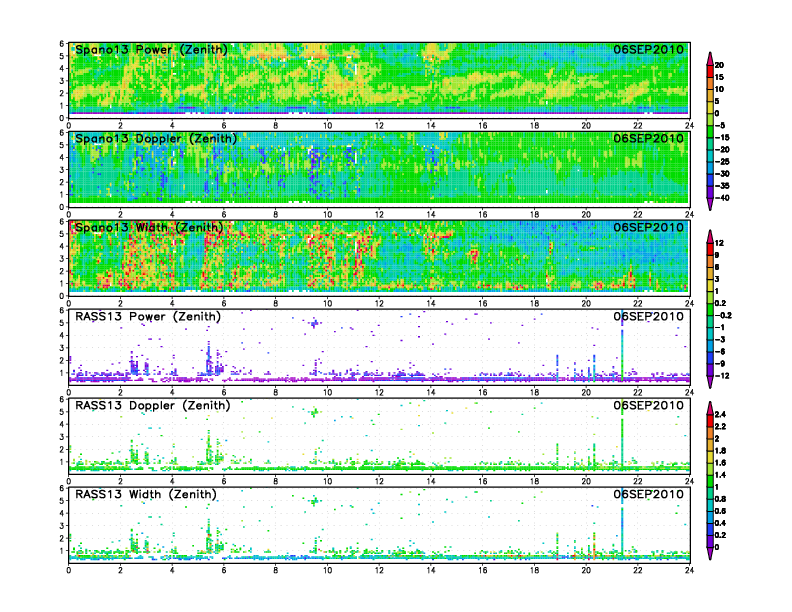Click the lower arrow tip below the '-12' label
792x612 pixels.
tap(710, 384)
